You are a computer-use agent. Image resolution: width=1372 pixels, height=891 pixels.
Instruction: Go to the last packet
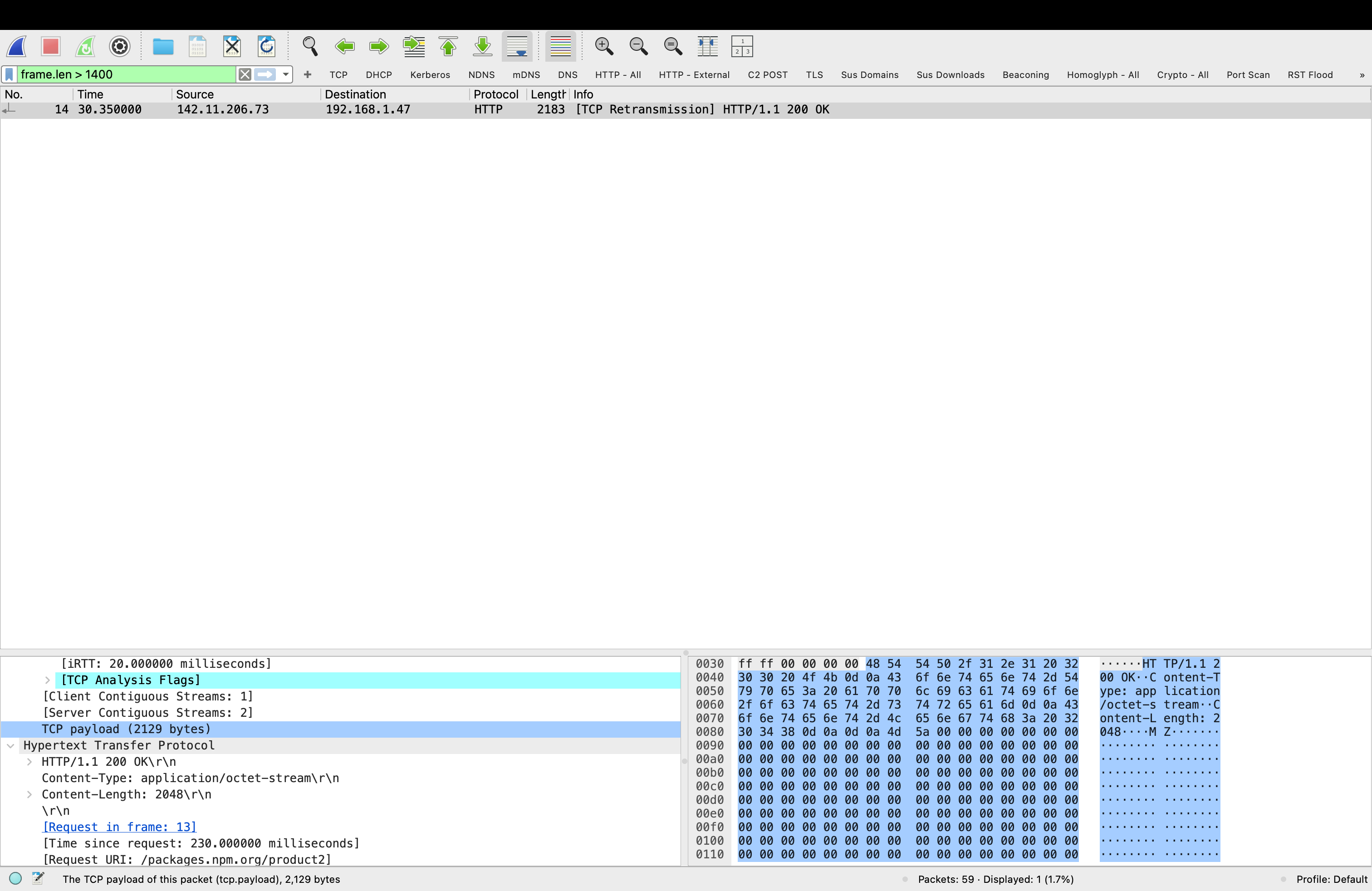(x=482, y=46)
